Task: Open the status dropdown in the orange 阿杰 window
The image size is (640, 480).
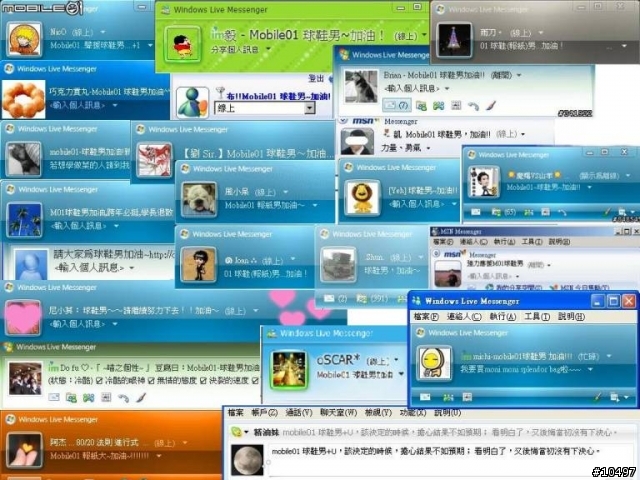Action: pos(185,442)
